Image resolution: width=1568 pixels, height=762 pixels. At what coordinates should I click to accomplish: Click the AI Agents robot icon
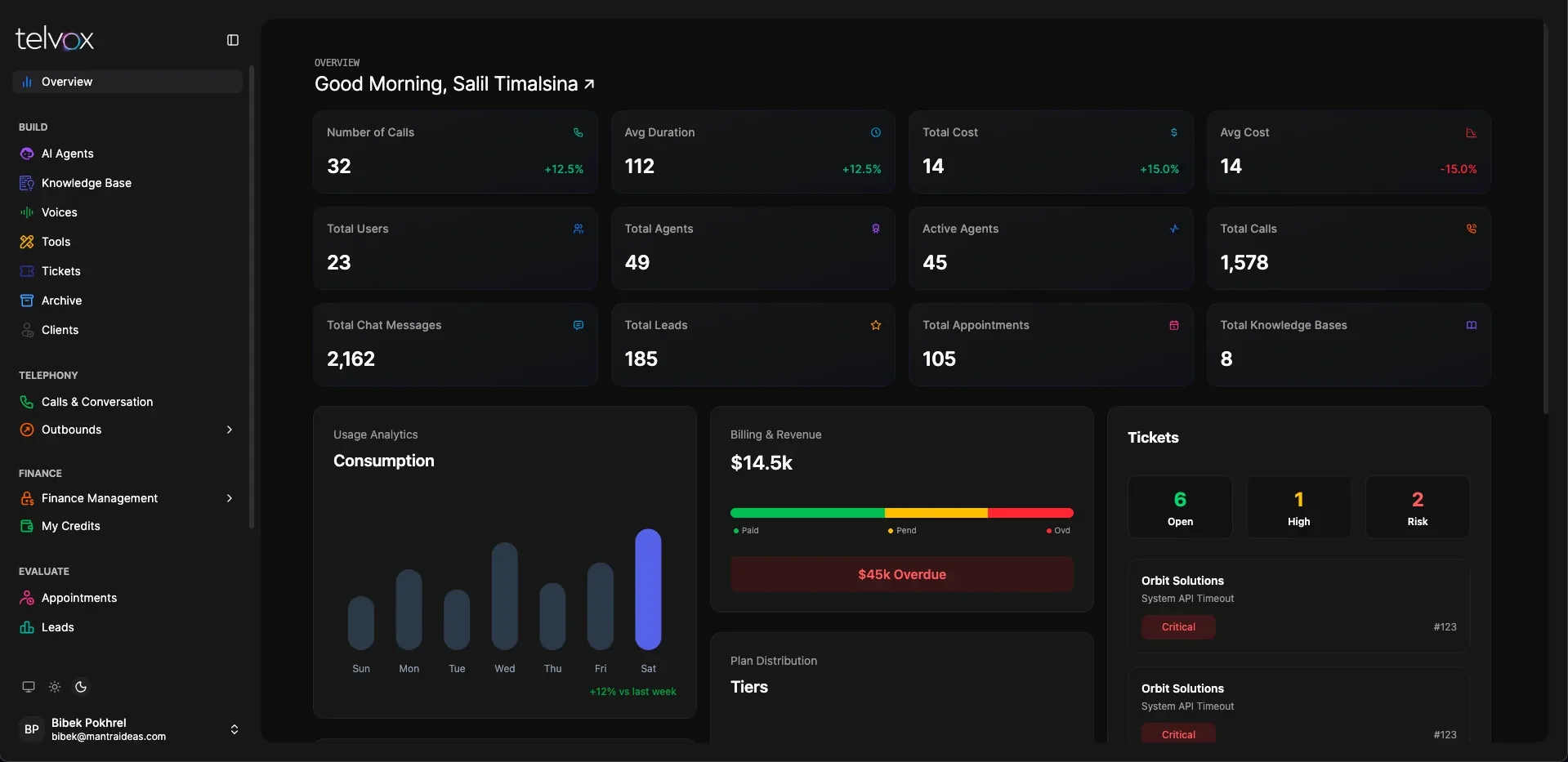[27, 154]
